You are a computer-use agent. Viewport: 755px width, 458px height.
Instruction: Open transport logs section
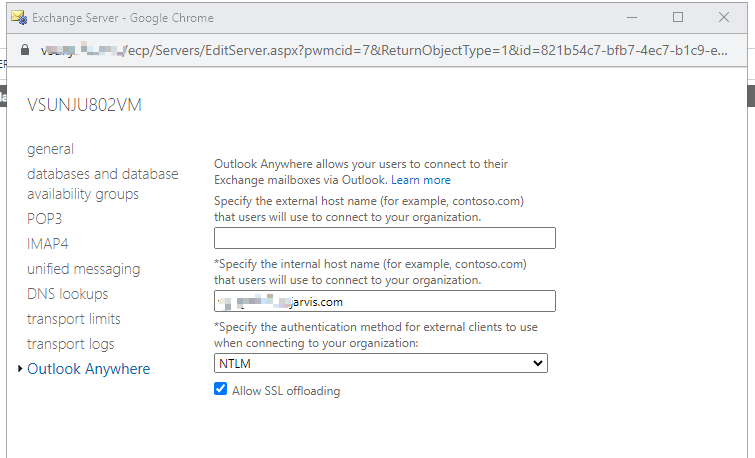(70, 344)
